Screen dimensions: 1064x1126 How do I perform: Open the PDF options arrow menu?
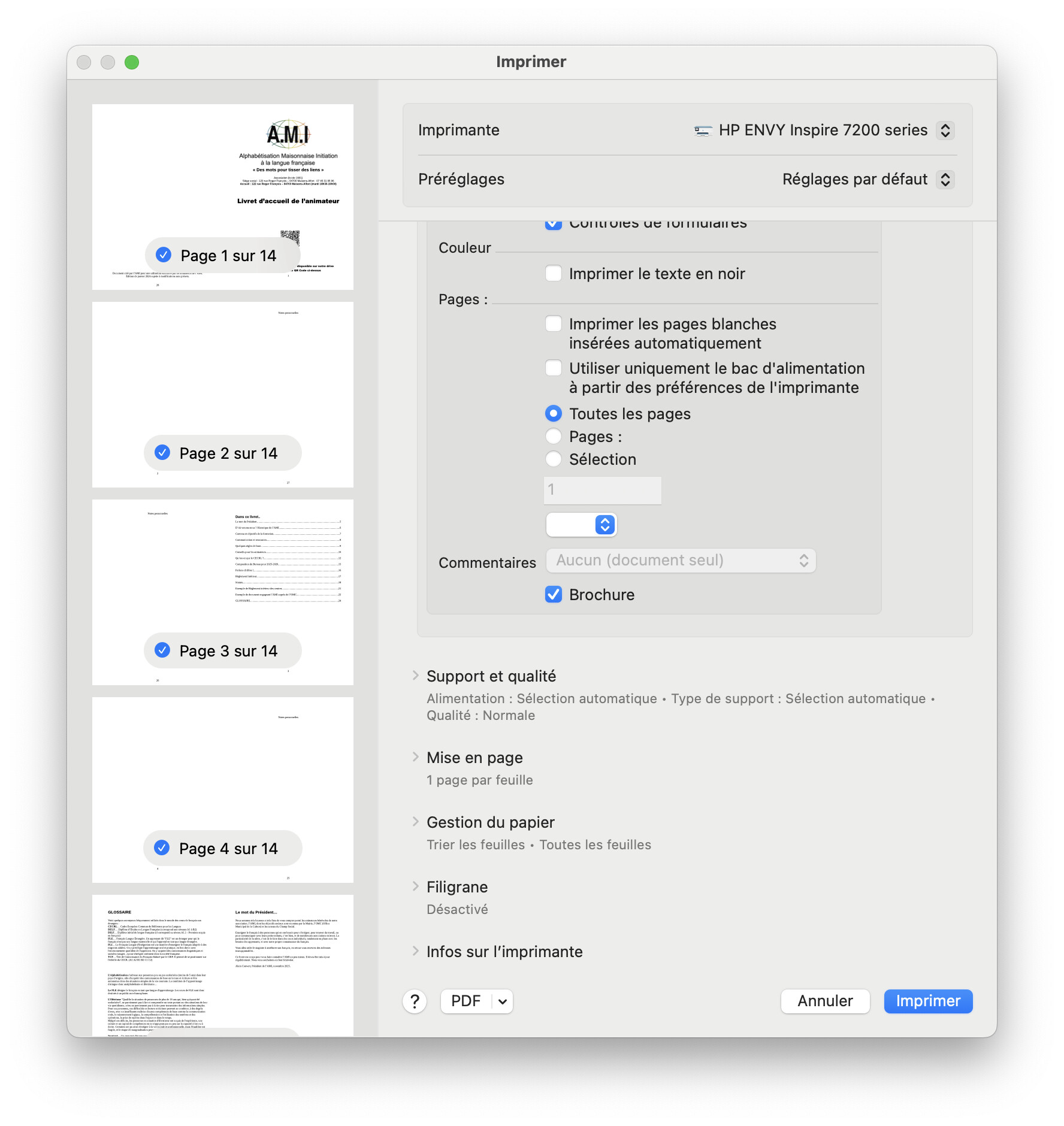[x=503, y=1001]
